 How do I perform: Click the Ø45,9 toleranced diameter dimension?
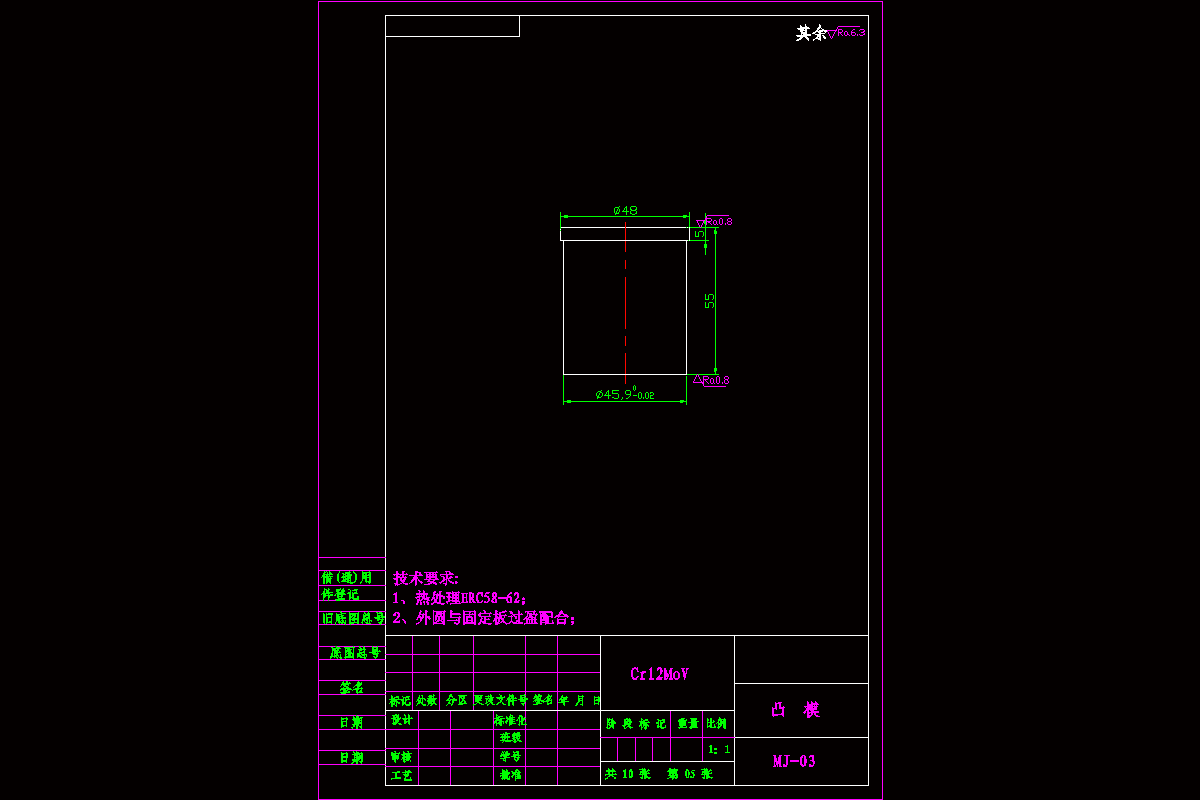pyautogui.click(x=624, y=394)
